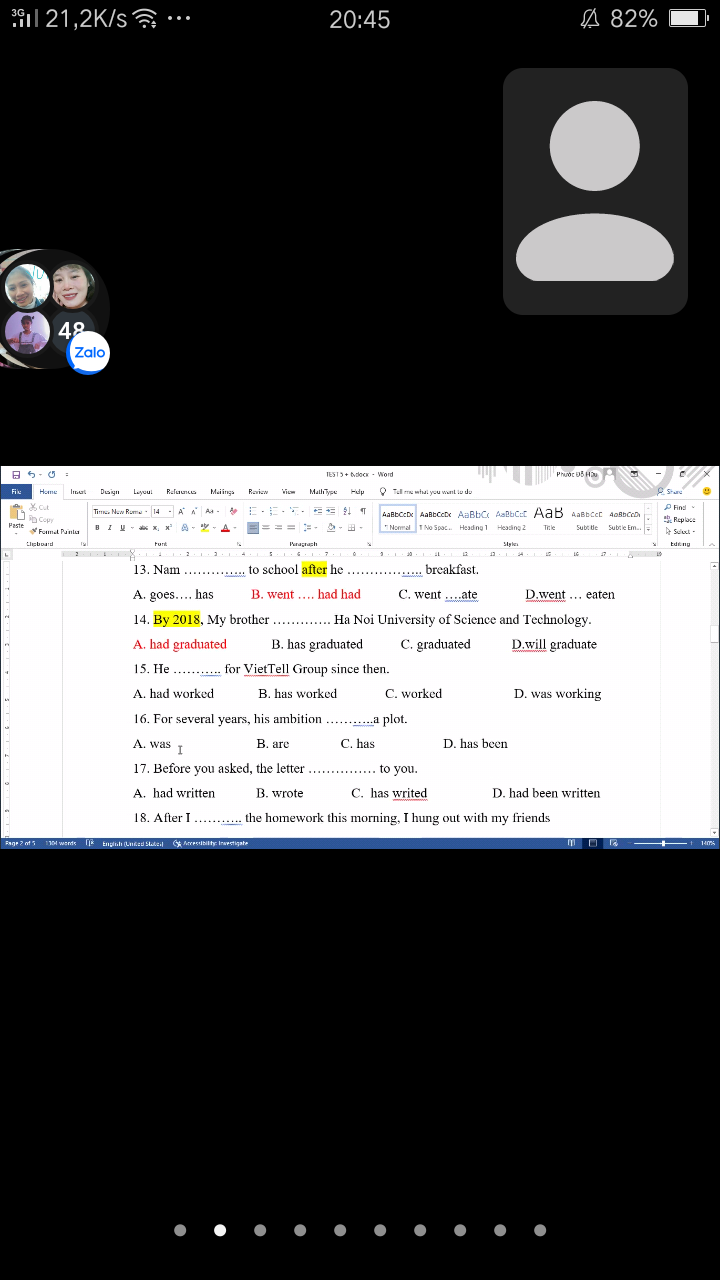Toggle Italic formatting
The height and width of the screenshot is (1280, 720).
110,527
